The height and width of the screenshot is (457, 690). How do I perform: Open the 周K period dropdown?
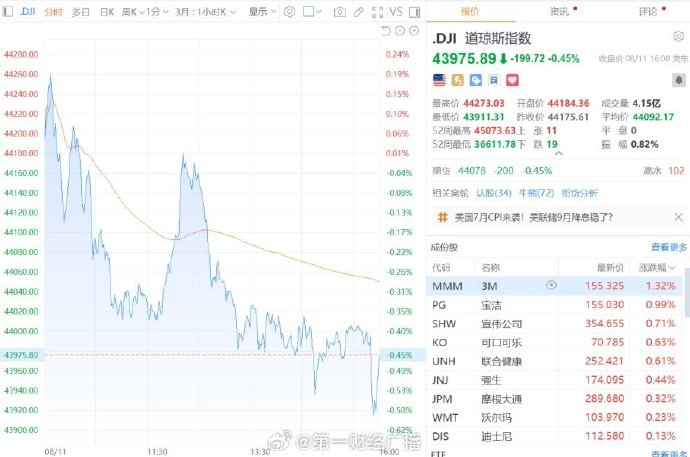pyautogui.click(x=133, y=12)
